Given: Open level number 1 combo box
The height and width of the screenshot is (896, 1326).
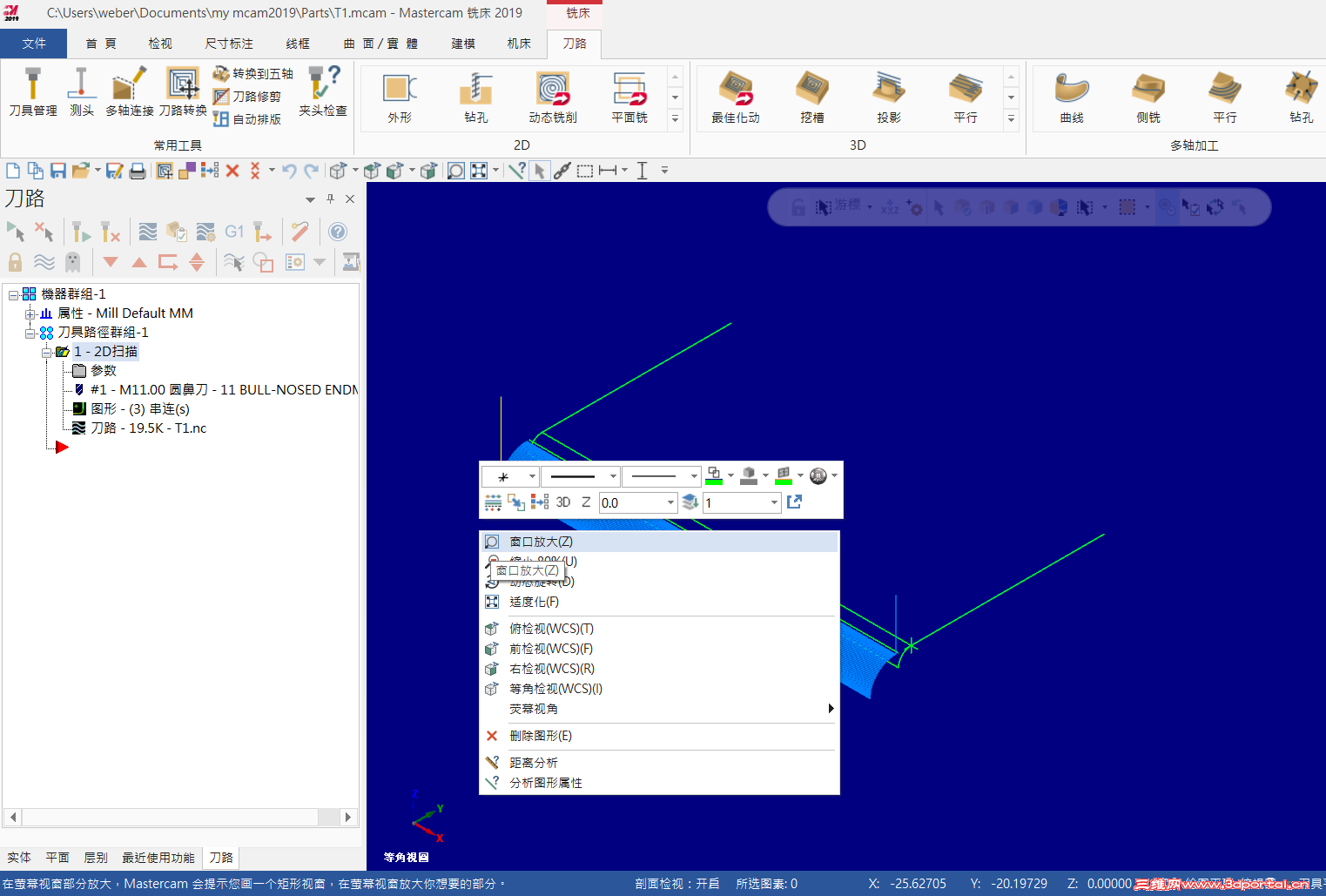Looking at the screenshot, I should (x=742, y=502).
